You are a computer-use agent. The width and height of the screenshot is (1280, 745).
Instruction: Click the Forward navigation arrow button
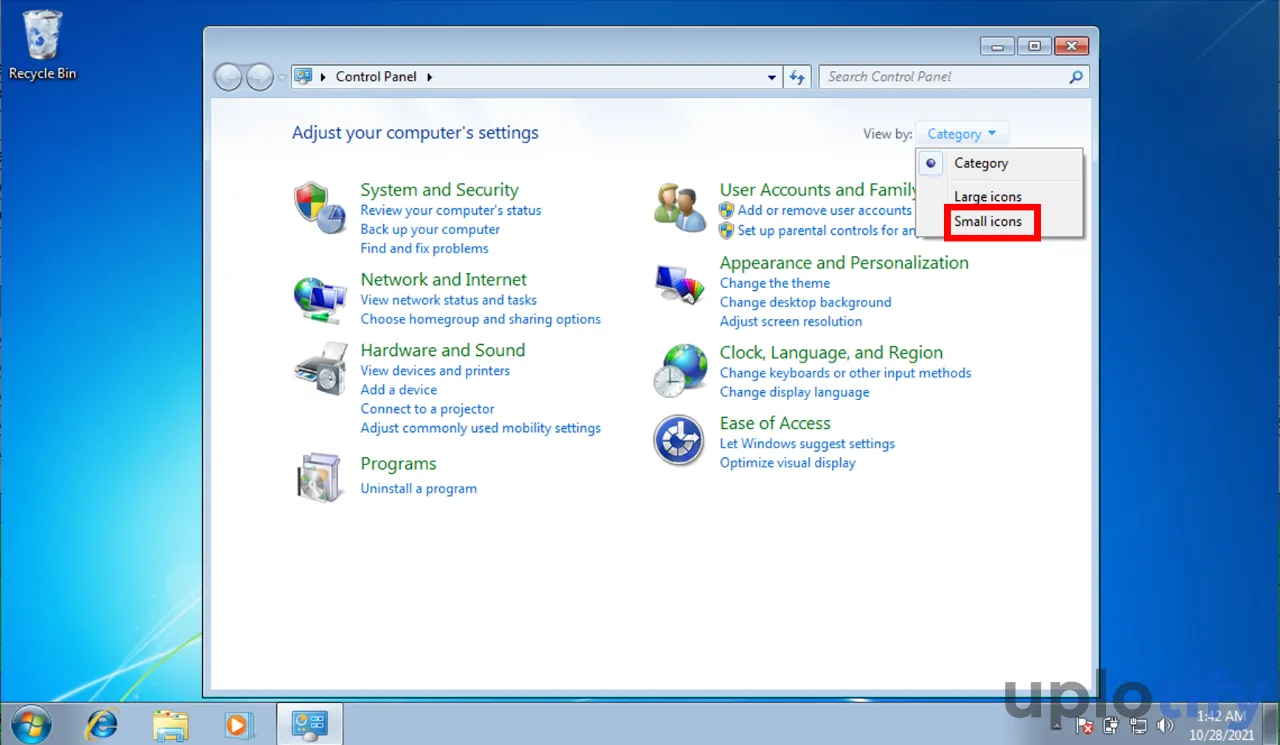tap(260, 77)
